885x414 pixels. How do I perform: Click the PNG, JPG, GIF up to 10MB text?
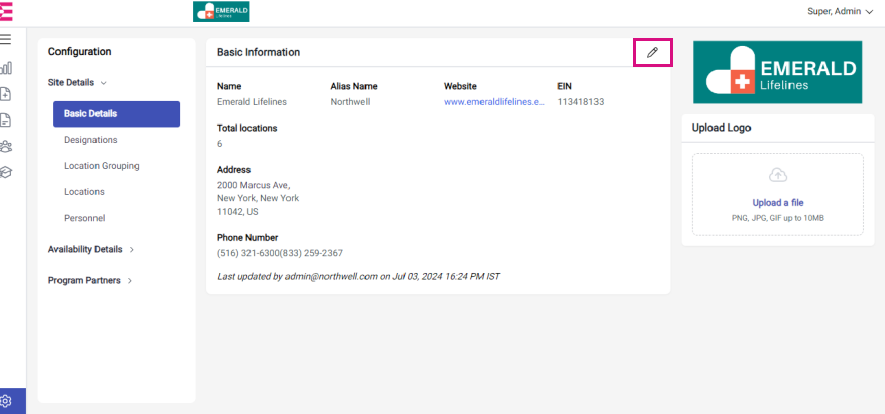[x=778, y=218]
